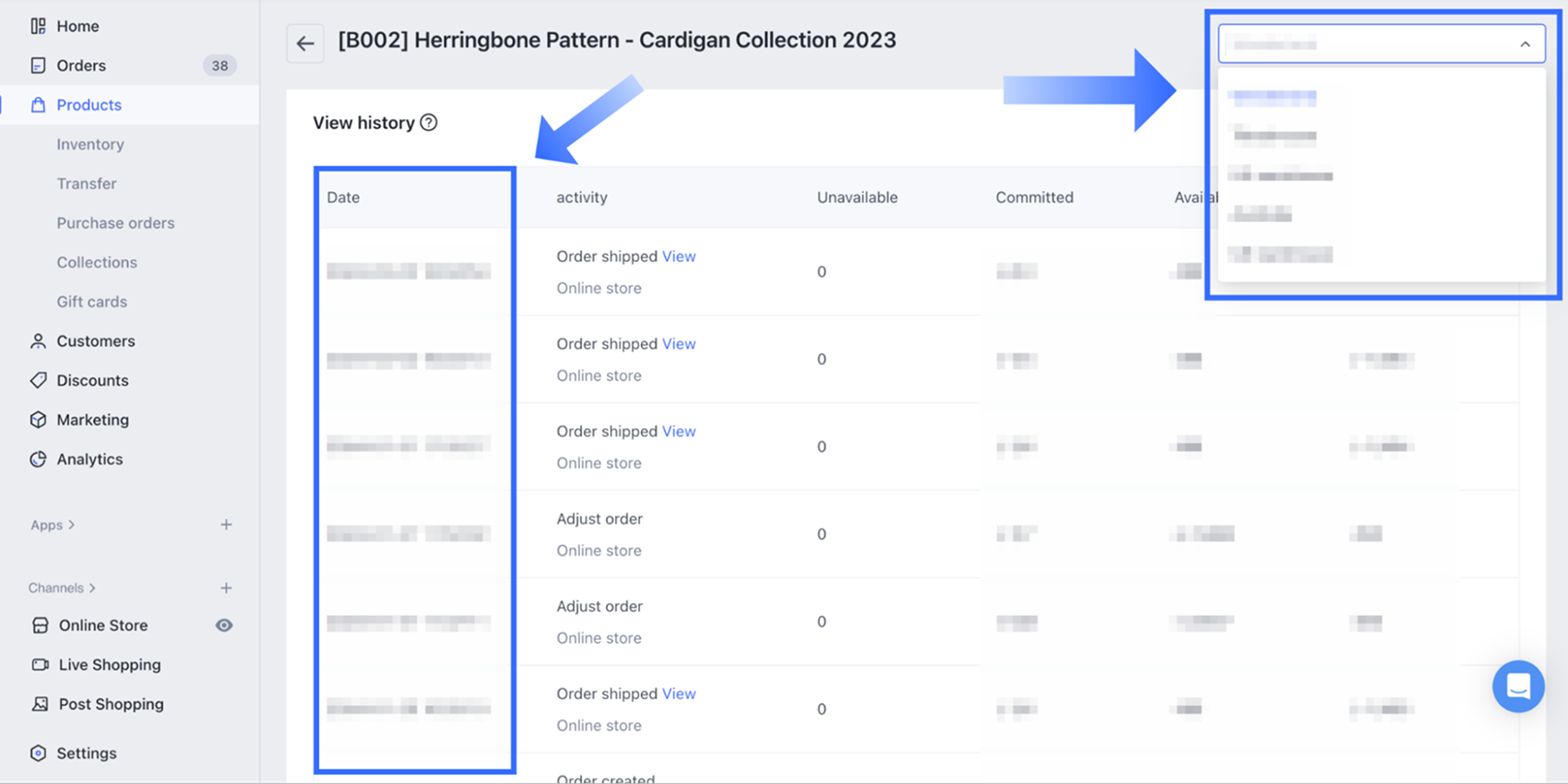Open the Online Store channel
The width and height of the screenshot is (1568, 784).
(x=103, y=625)
